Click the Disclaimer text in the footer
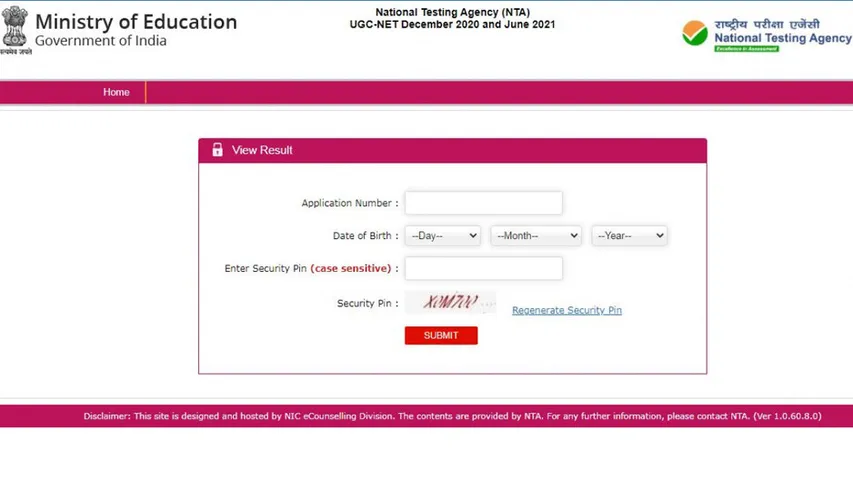853x479 pixels. pos(452,416)
